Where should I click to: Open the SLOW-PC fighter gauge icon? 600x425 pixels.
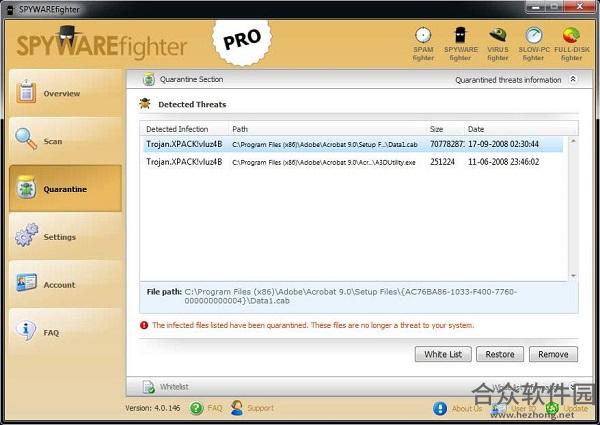point(534,35)
